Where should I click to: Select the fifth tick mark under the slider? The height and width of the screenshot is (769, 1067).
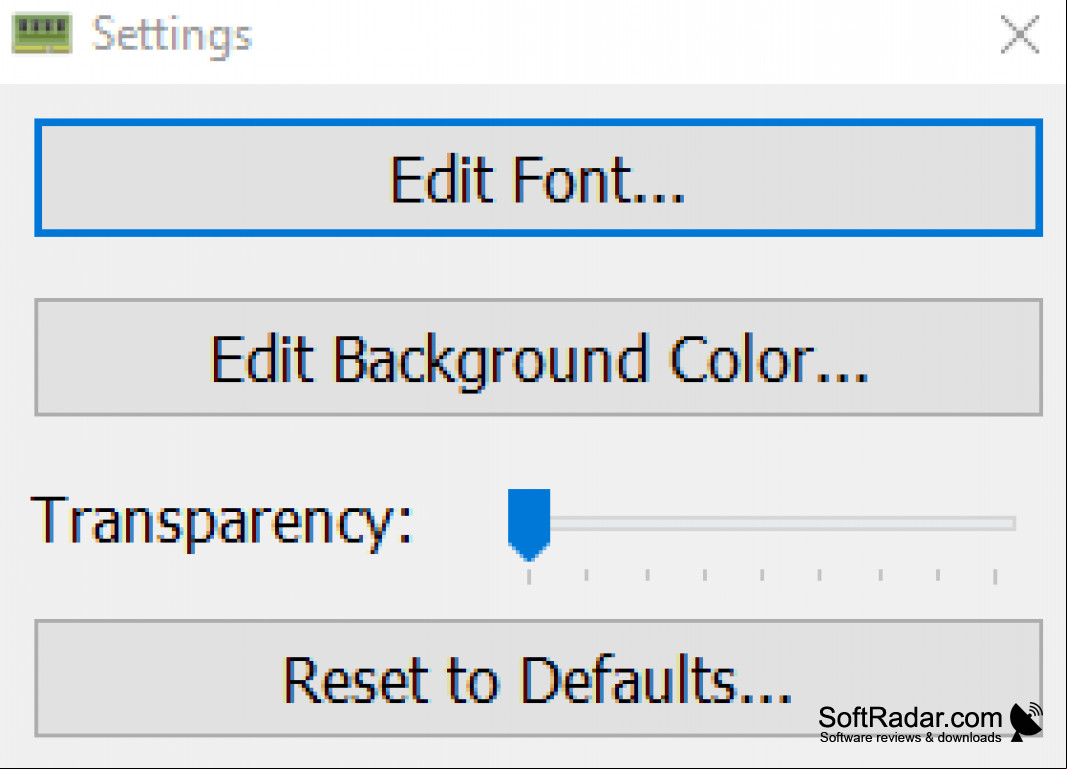762,575
